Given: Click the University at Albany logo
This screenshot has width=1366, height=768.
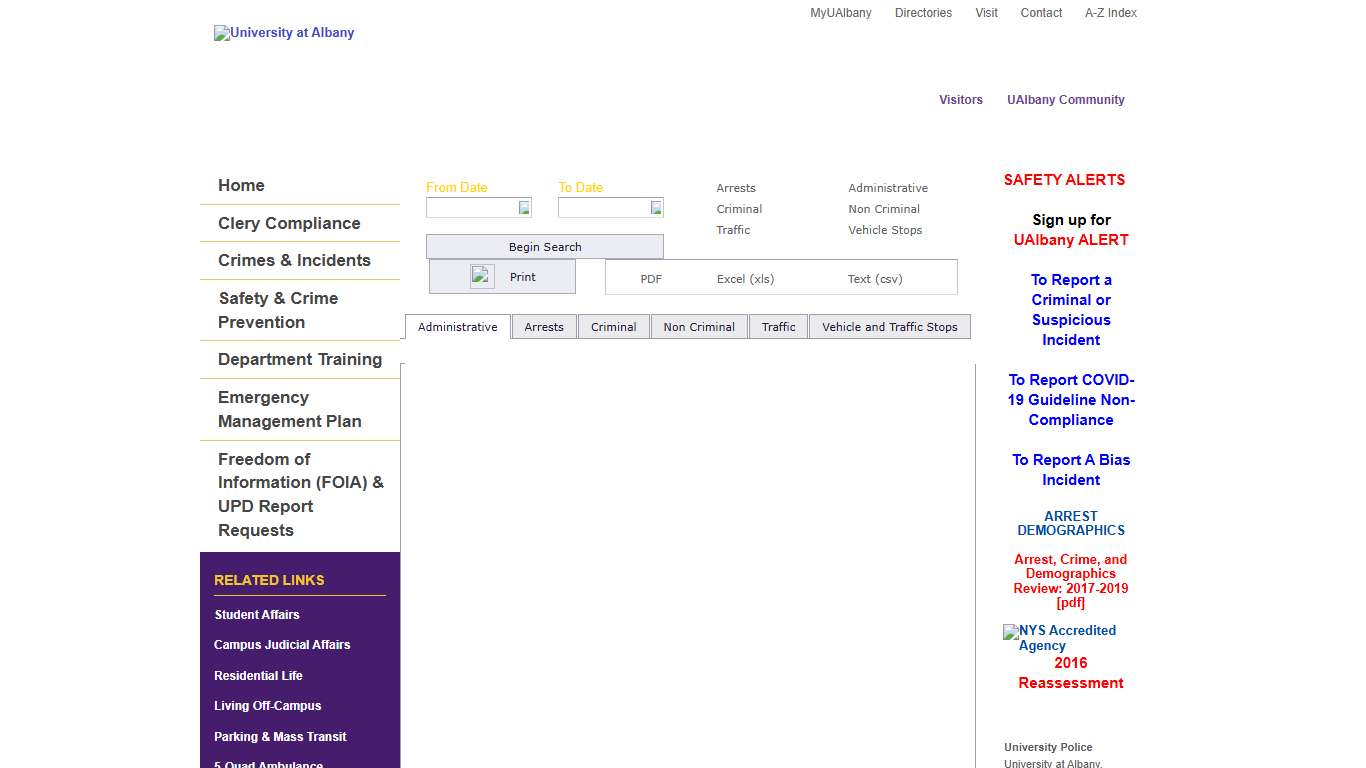Looking at the screenshot, I should pos(284,33).
